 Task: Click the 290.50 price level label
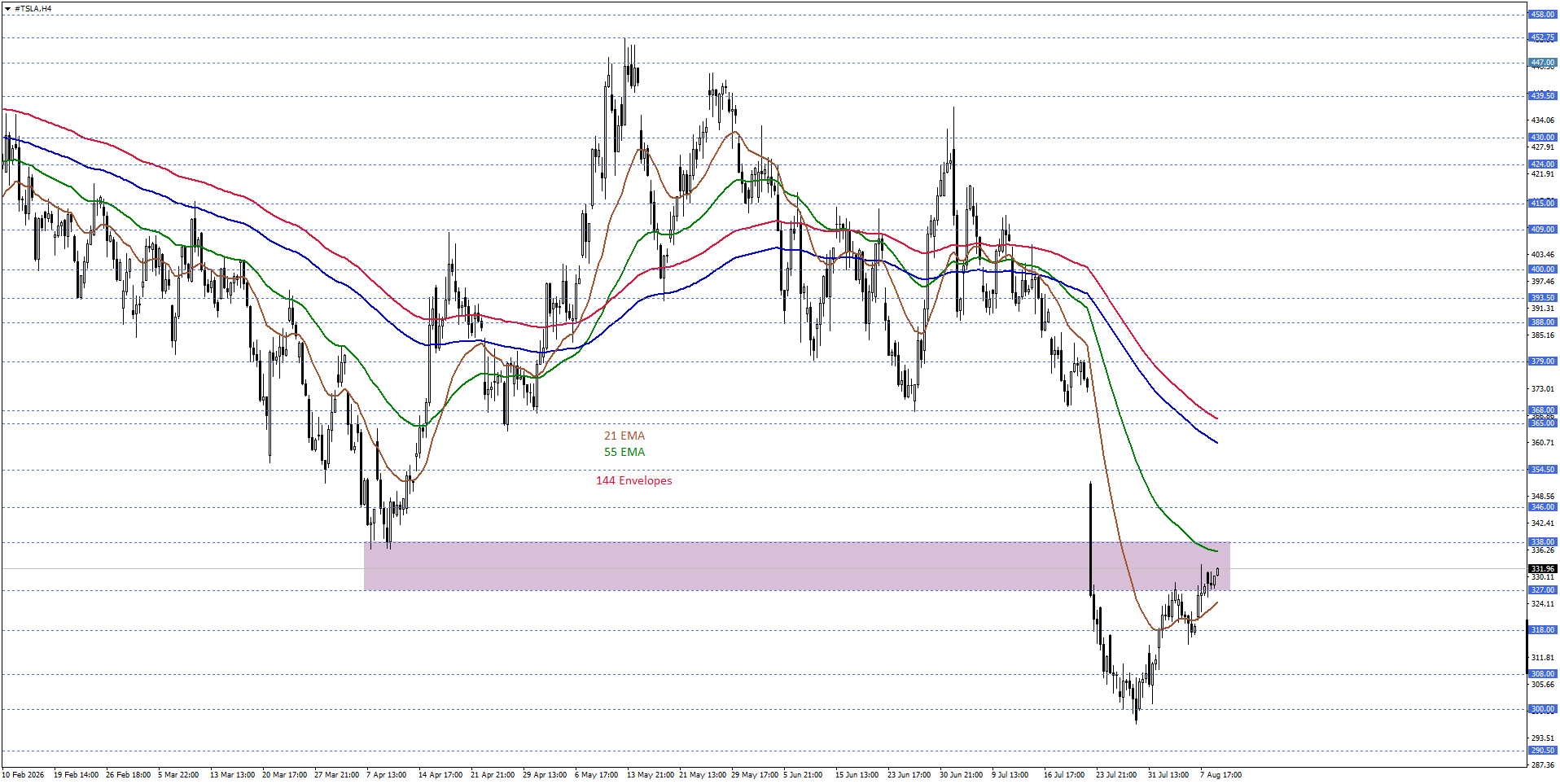(x=1542, y=751)
